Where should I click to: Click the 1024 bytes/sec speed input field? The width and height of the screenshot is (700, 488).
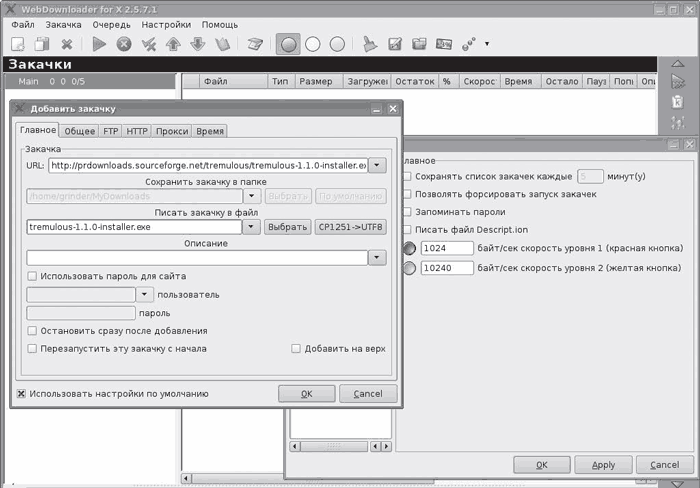447,248
